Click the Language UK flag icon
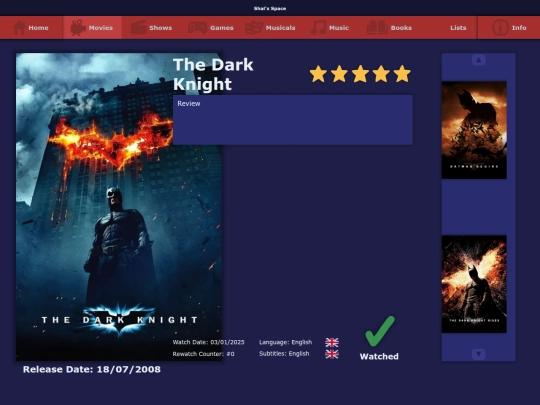 click(x=332, y=342)
